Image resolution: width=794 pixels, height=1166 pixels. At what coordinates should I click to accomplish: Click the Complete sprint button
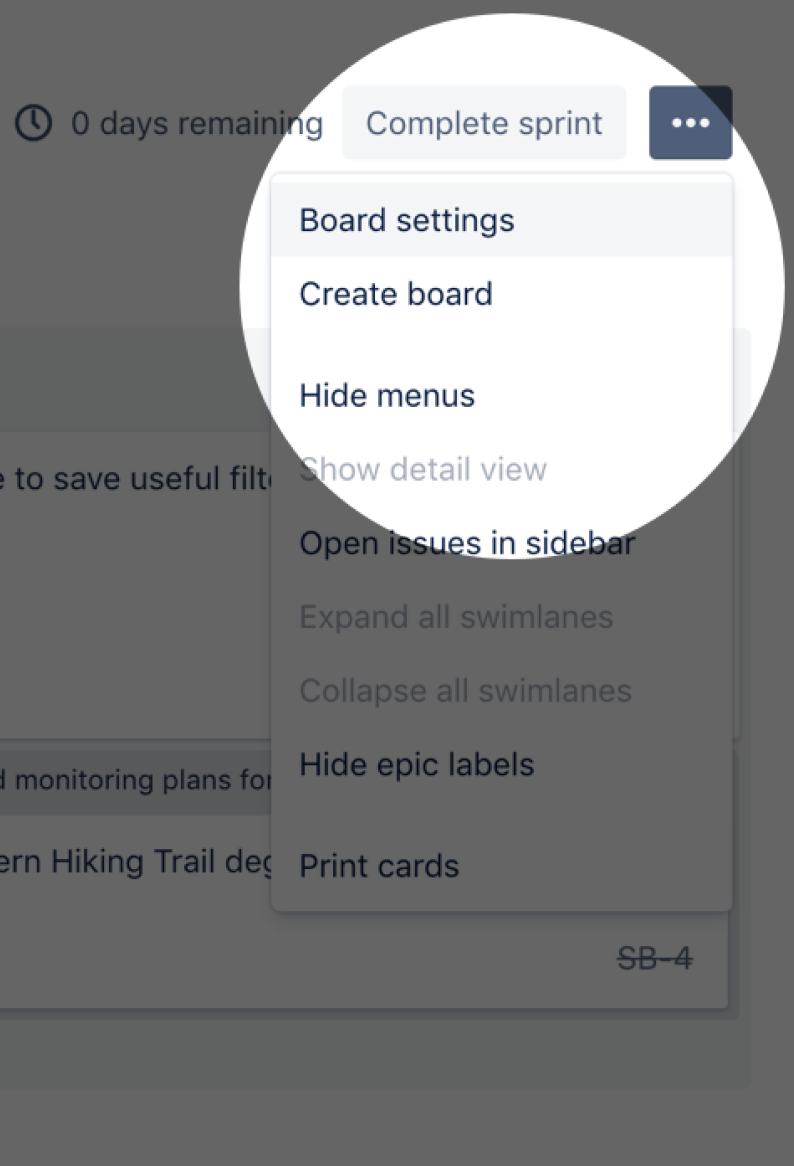[484, 122]
